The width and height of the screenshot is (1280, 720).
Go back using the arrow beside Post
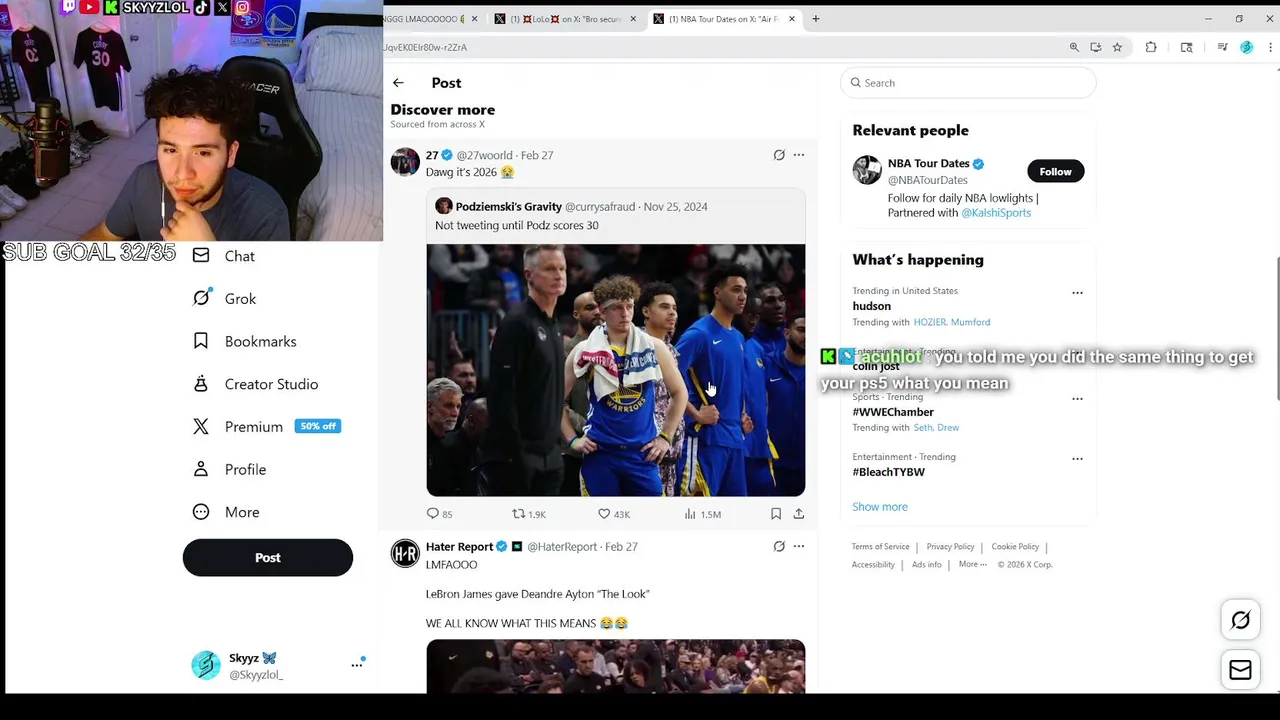click(x=398, y=83)
